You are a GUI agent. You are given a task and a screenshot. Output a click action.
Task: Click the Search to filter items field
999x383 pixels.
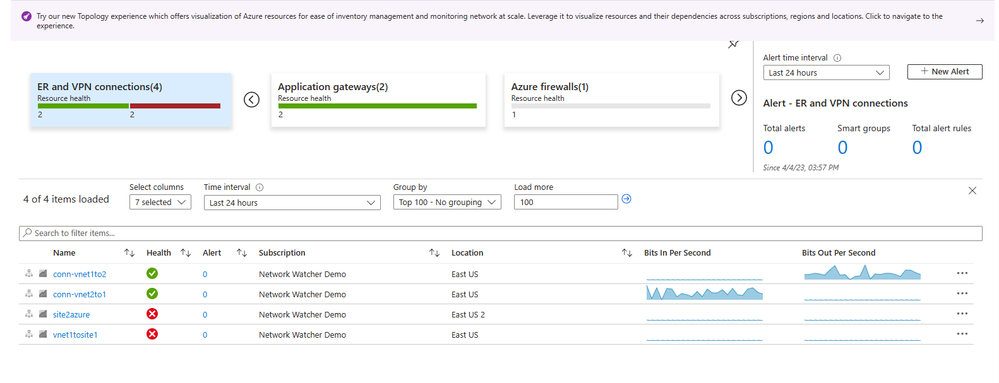[501, 233]
